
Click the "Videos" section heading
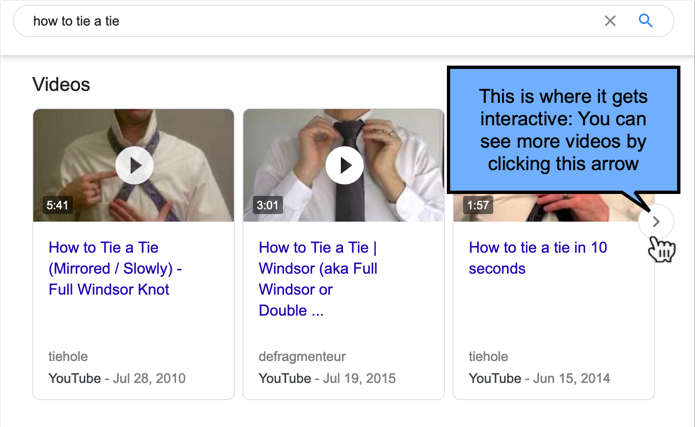(x=61, y=84)
